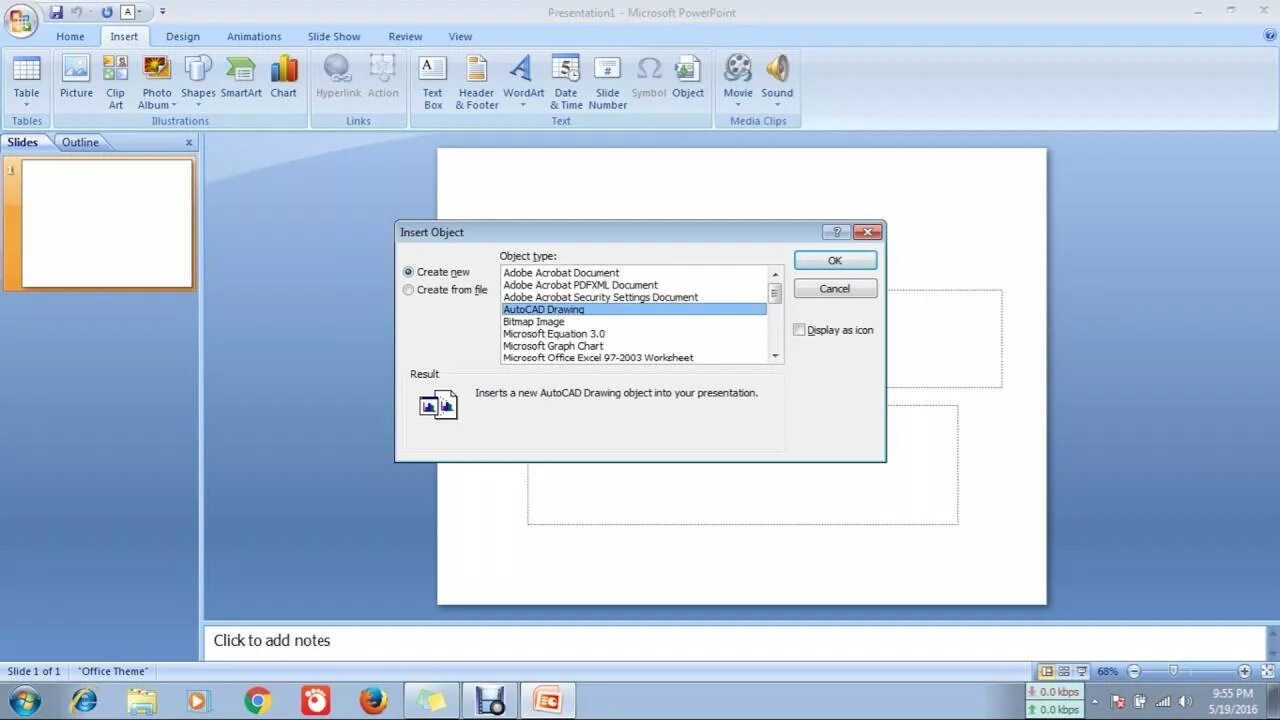The image size is (1280, 720).
Task: Switch to Normal view in status bar
Action: (x=1046, y=671)
